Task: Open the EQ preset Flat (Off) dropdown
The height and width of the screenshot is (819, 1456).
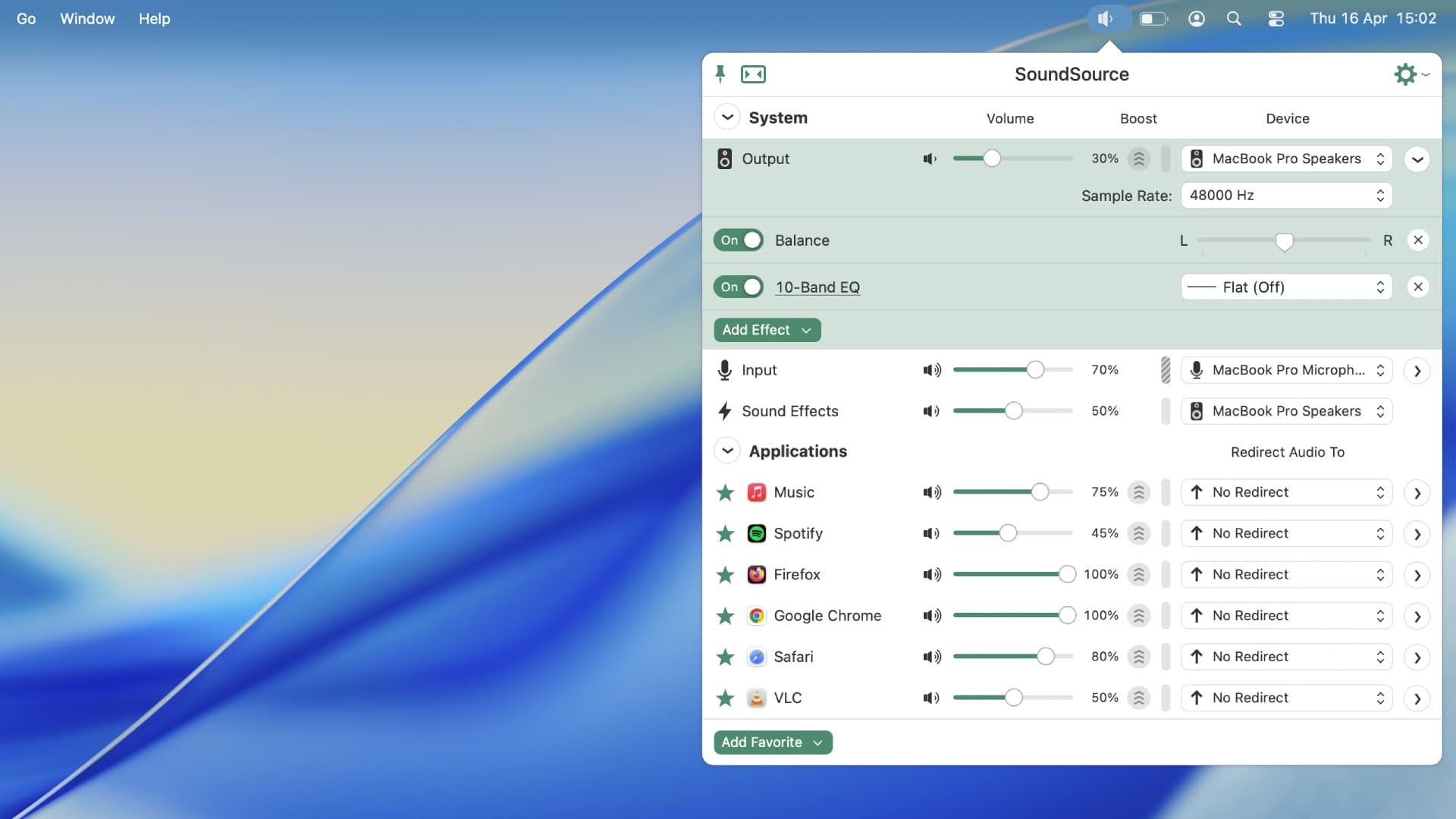Action: pyautogui.click(x=1286, y=287)
